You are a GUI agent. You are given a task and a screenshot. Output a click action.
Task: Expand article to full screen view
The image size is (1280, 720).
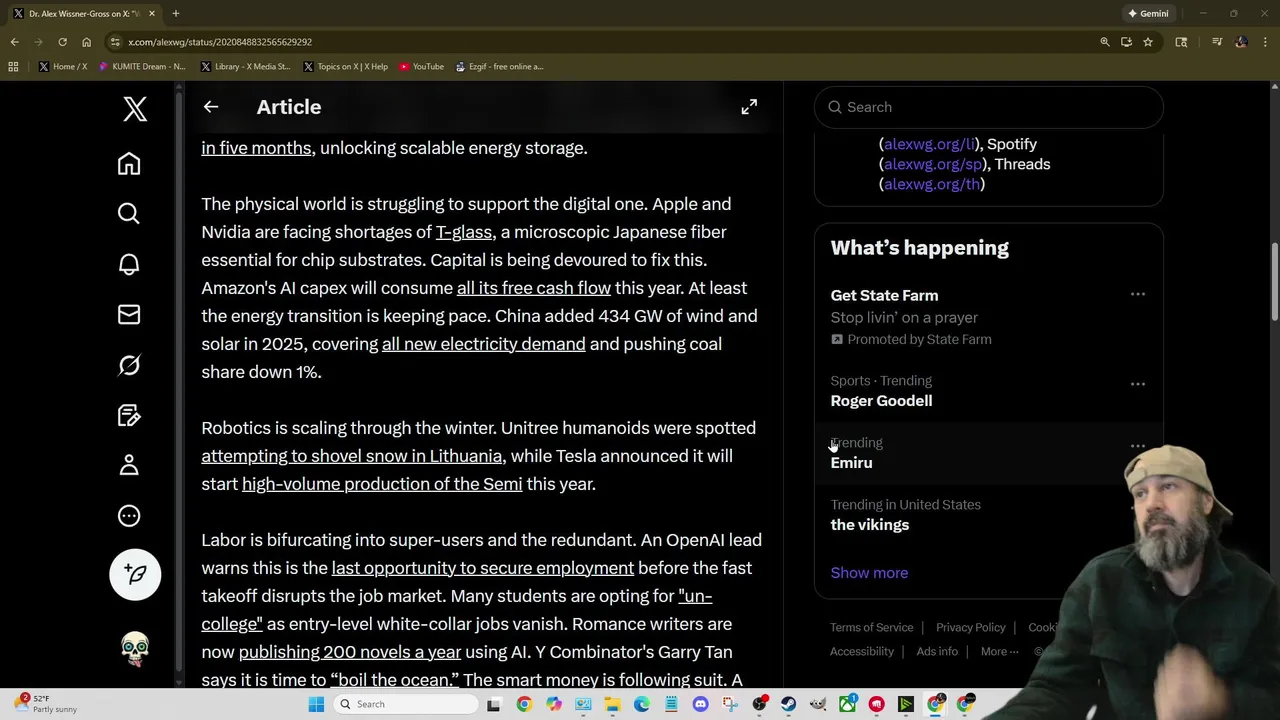click(x=749, y=107)
